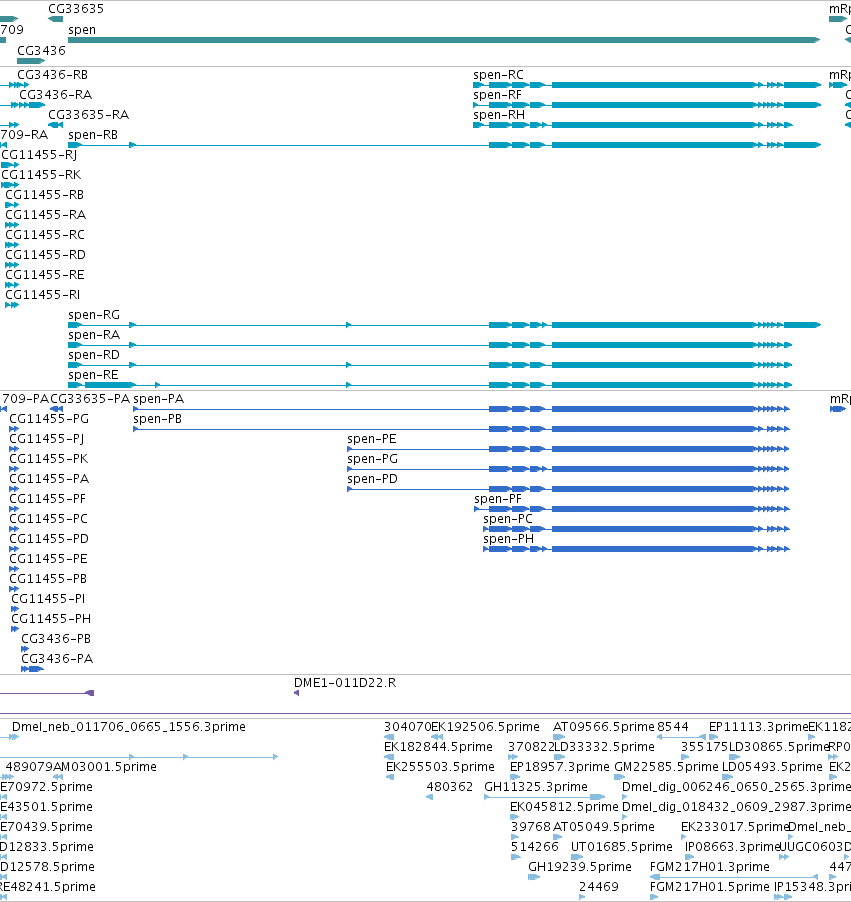Select CG11455-PK protein label
Screen dimensions: 851x902
pyautogui.click(x=49, y=459)
